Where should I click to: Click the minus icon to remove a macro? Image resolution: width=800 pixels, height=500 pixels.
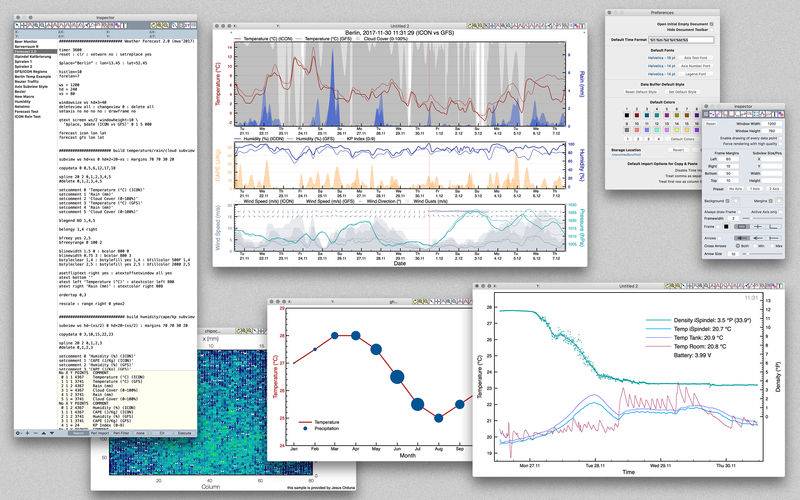point(36,433)
